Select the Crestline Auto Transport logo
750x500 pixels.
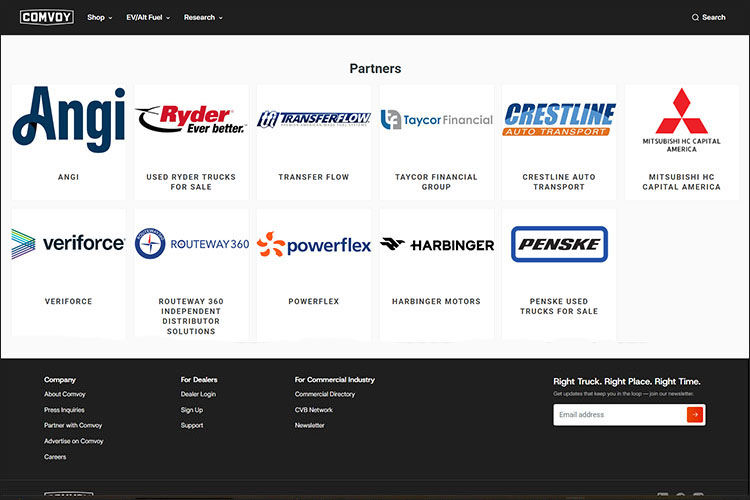(559, 120)
